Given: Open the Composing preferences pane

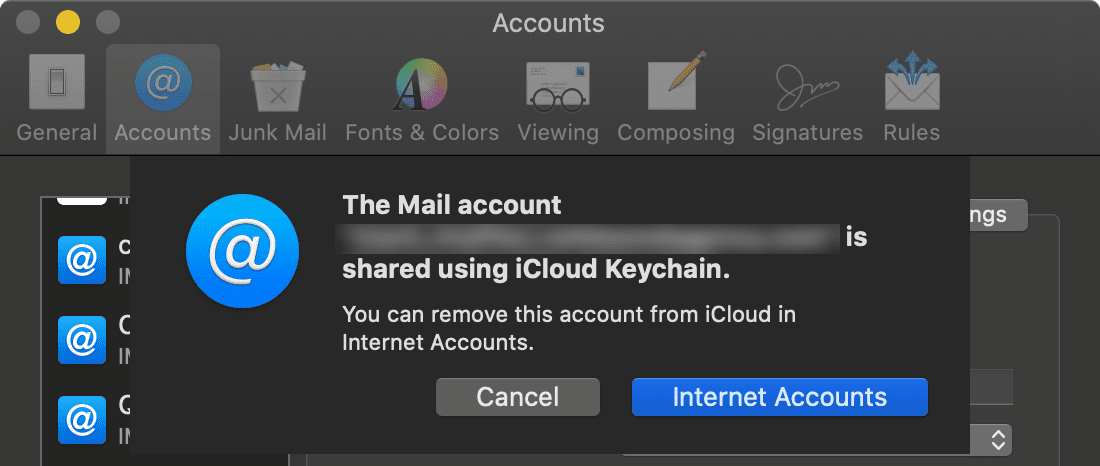Looking at the screenshot, I should (675, 98).
